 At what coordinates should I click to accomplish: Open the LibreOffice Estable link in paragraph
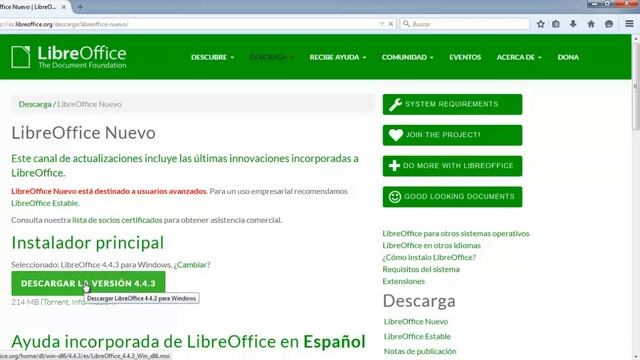coord(44,203)
